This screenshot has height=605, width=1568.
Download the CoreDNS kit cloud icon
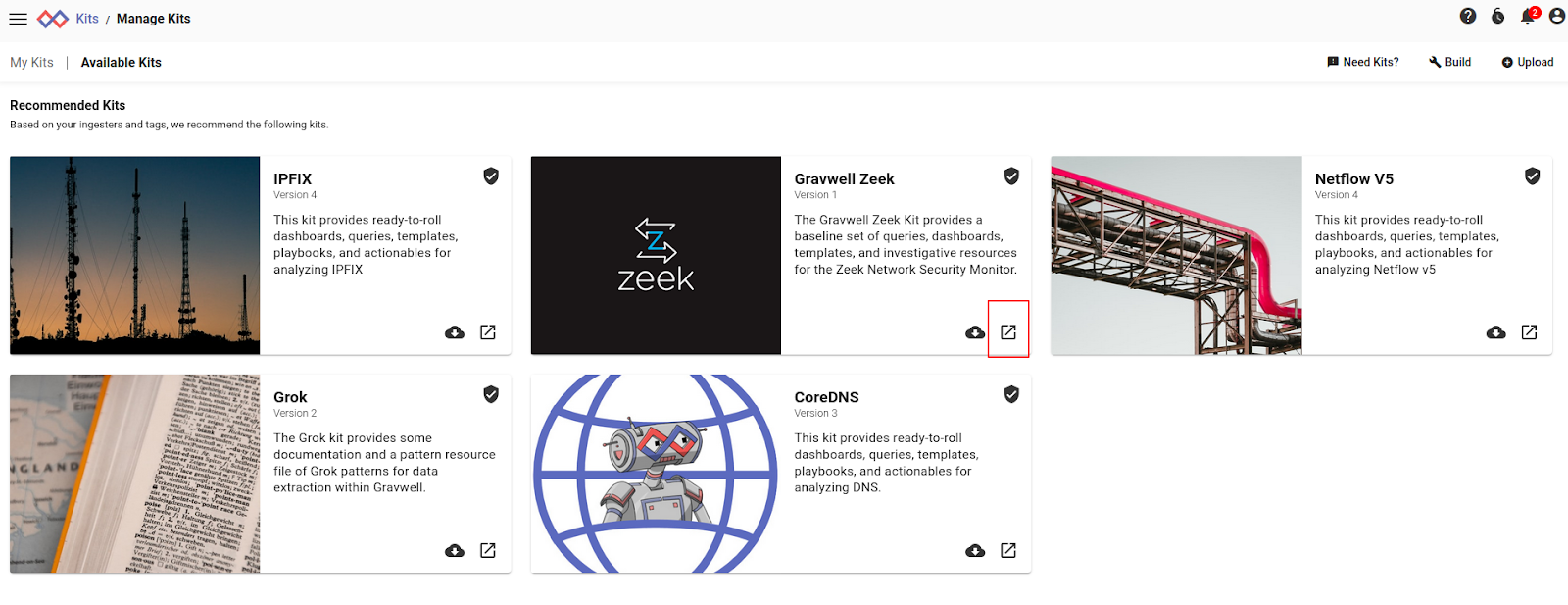pos(975,550)
